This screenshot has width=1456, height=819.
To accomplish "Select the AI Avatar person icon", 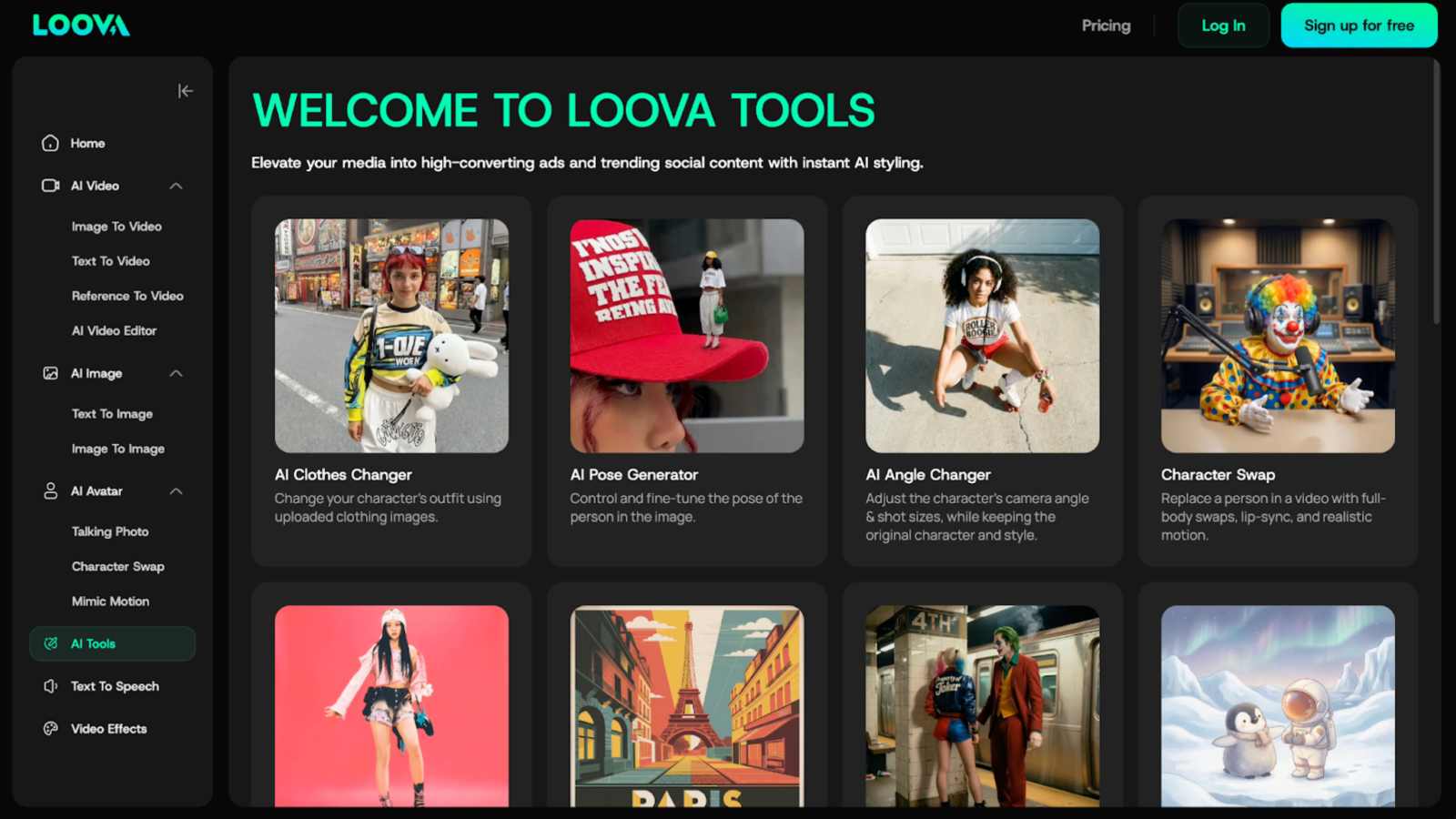I will pos(49,490).
